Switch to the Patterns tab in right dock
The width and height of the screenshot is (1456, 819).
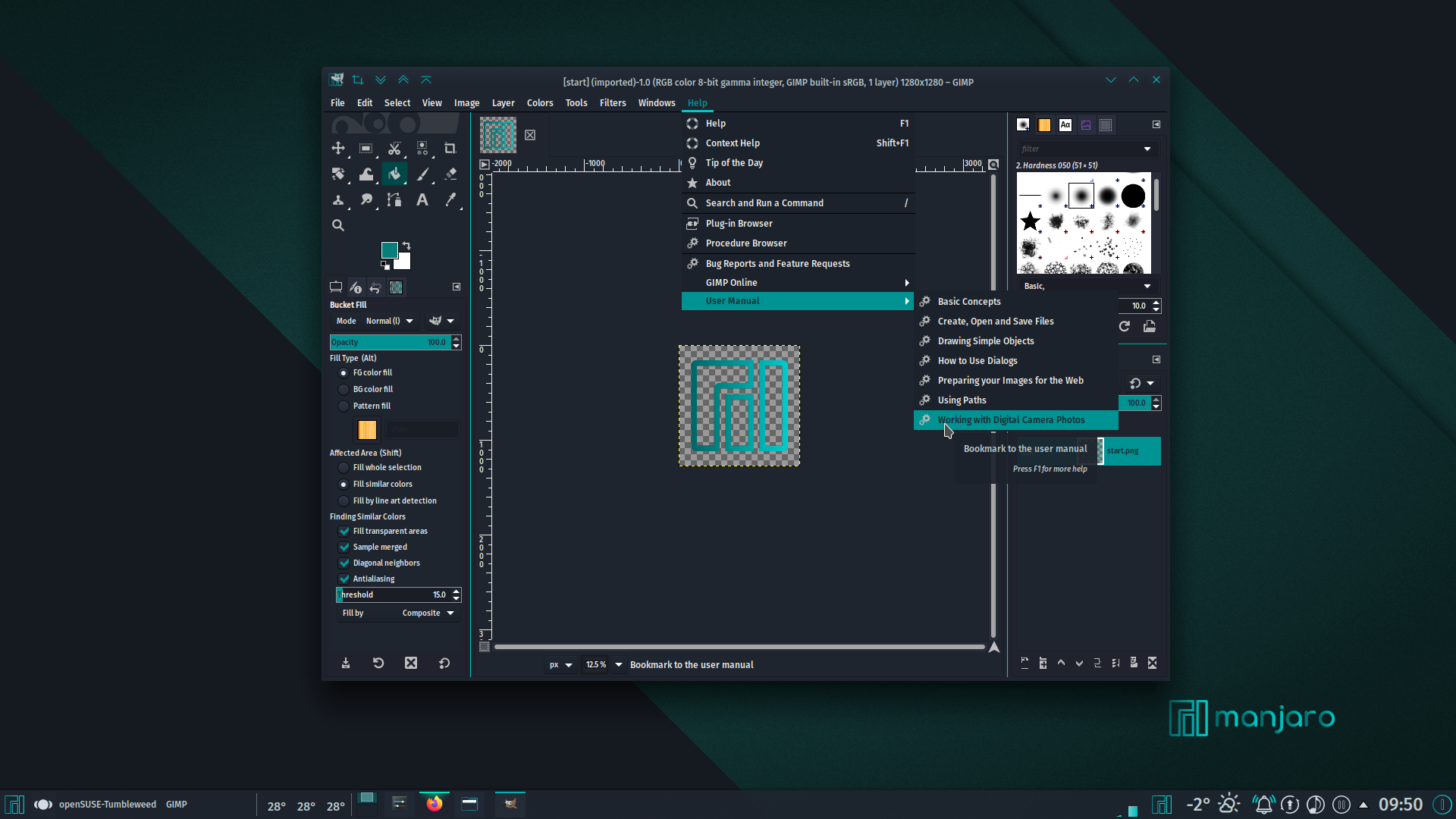click(x=1045, y=125)
